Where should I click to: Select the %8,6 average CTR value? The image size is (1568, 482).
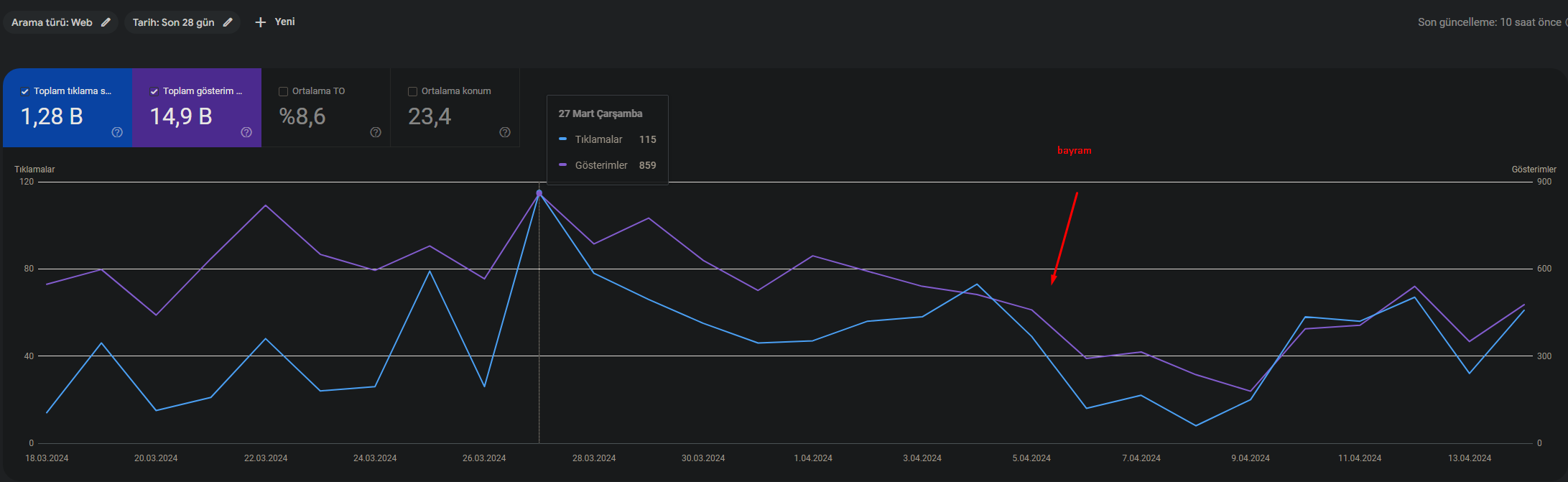pos(302,116)
